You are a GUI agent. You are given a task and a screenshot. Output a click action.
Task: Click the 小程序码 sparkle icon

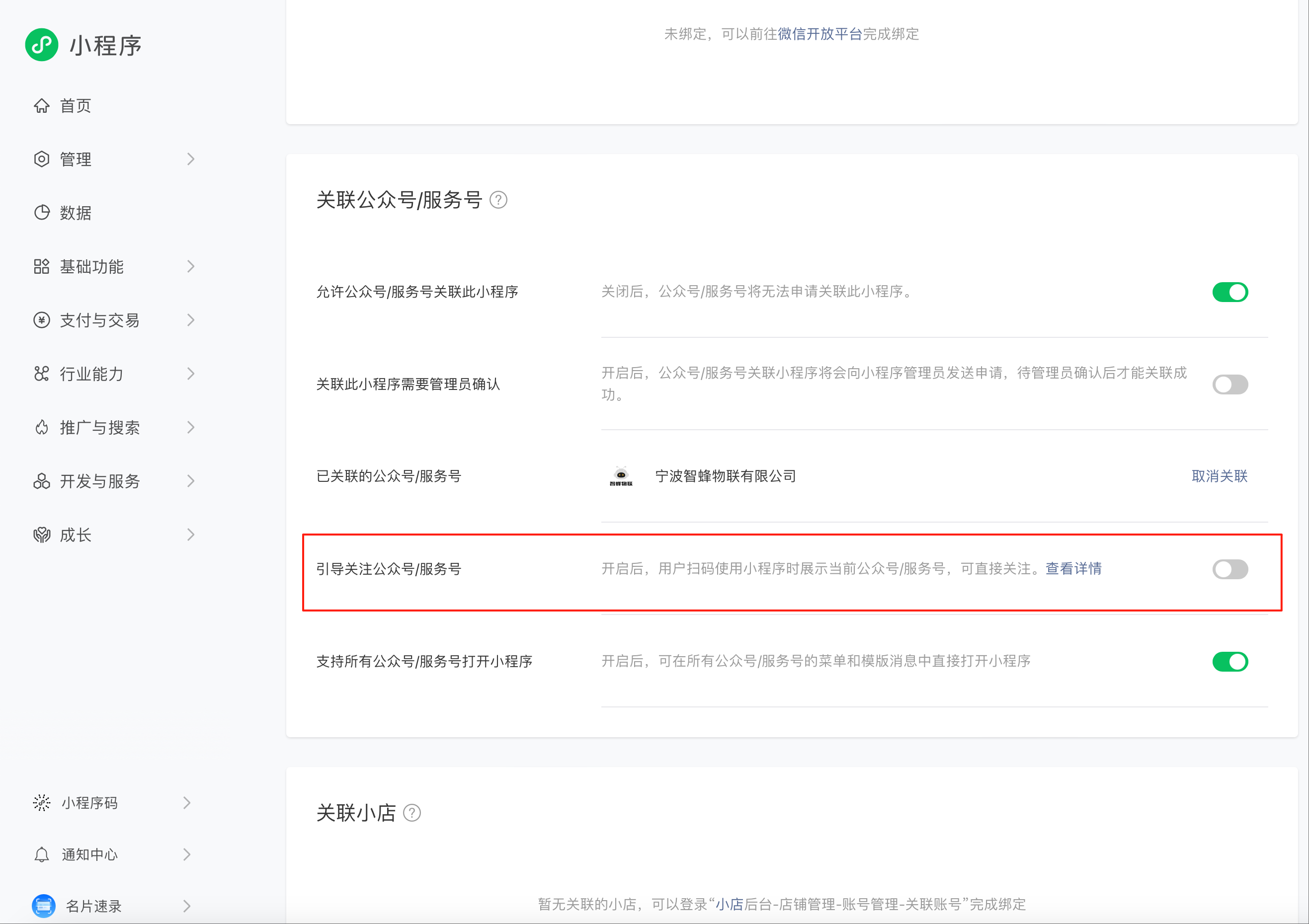[42, 803]
